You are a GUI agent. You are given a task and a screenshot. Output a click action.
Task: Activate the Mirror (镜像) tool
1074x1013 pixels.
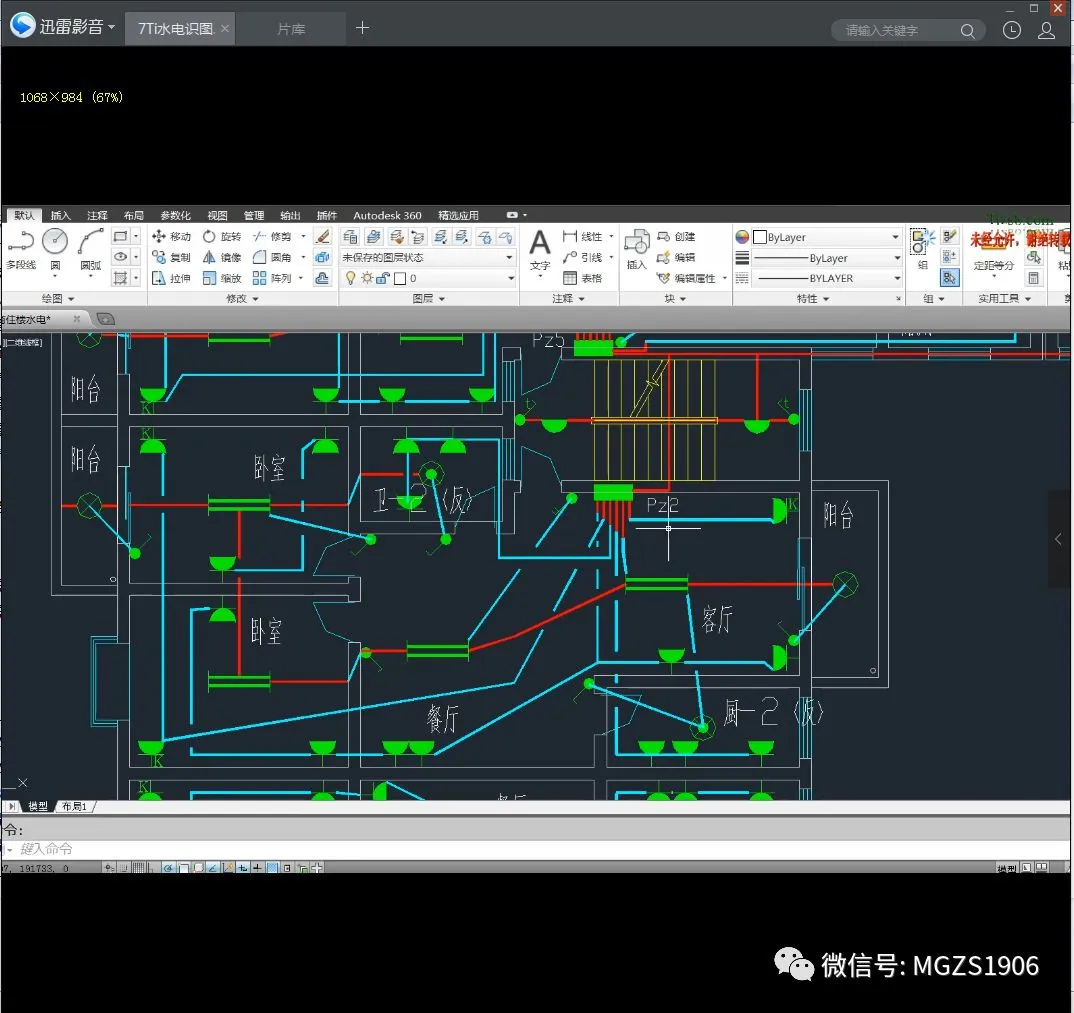tap(221, 258)
